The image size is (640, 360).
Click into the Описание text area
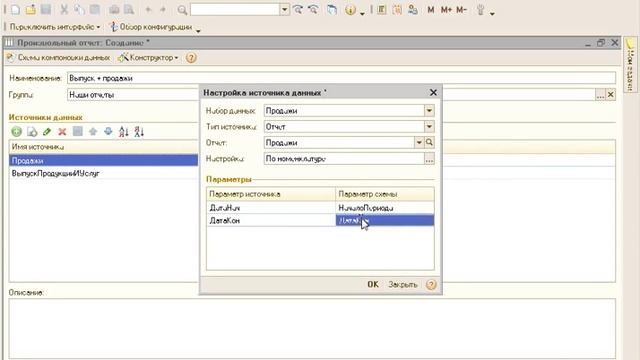coord(312,329)
